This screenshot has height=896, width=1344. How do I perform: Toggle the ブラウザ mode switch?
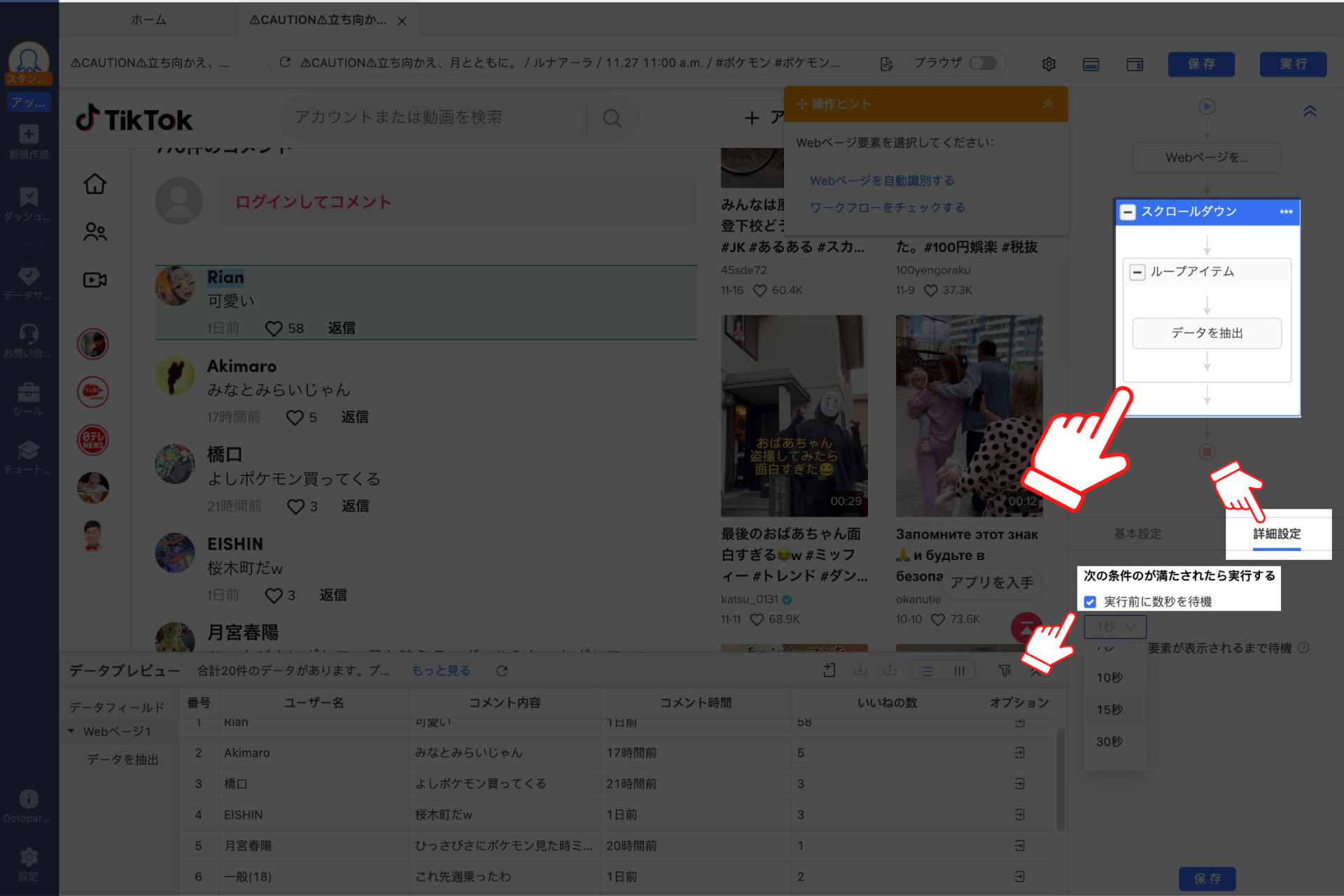click(x=983, y=63)
